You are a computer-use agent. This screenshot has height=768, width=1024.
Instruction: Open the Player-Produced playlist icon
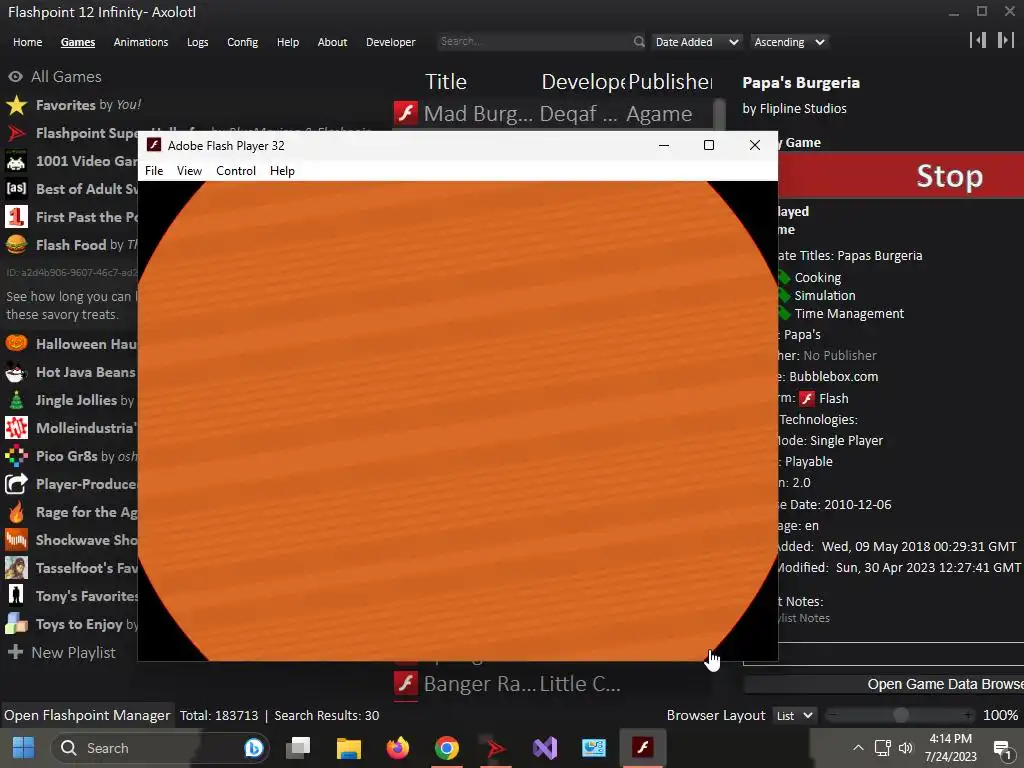(x=16, y=484)
